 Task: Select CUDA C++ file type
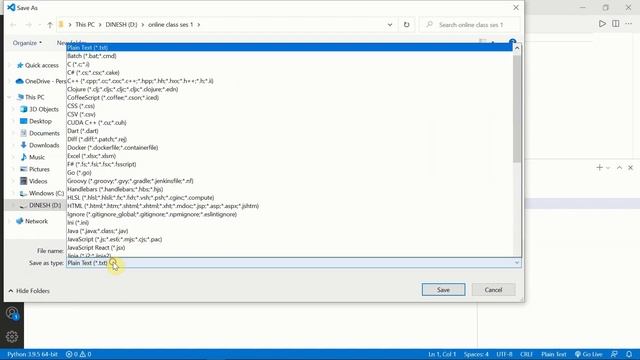(x=289, y=122)
